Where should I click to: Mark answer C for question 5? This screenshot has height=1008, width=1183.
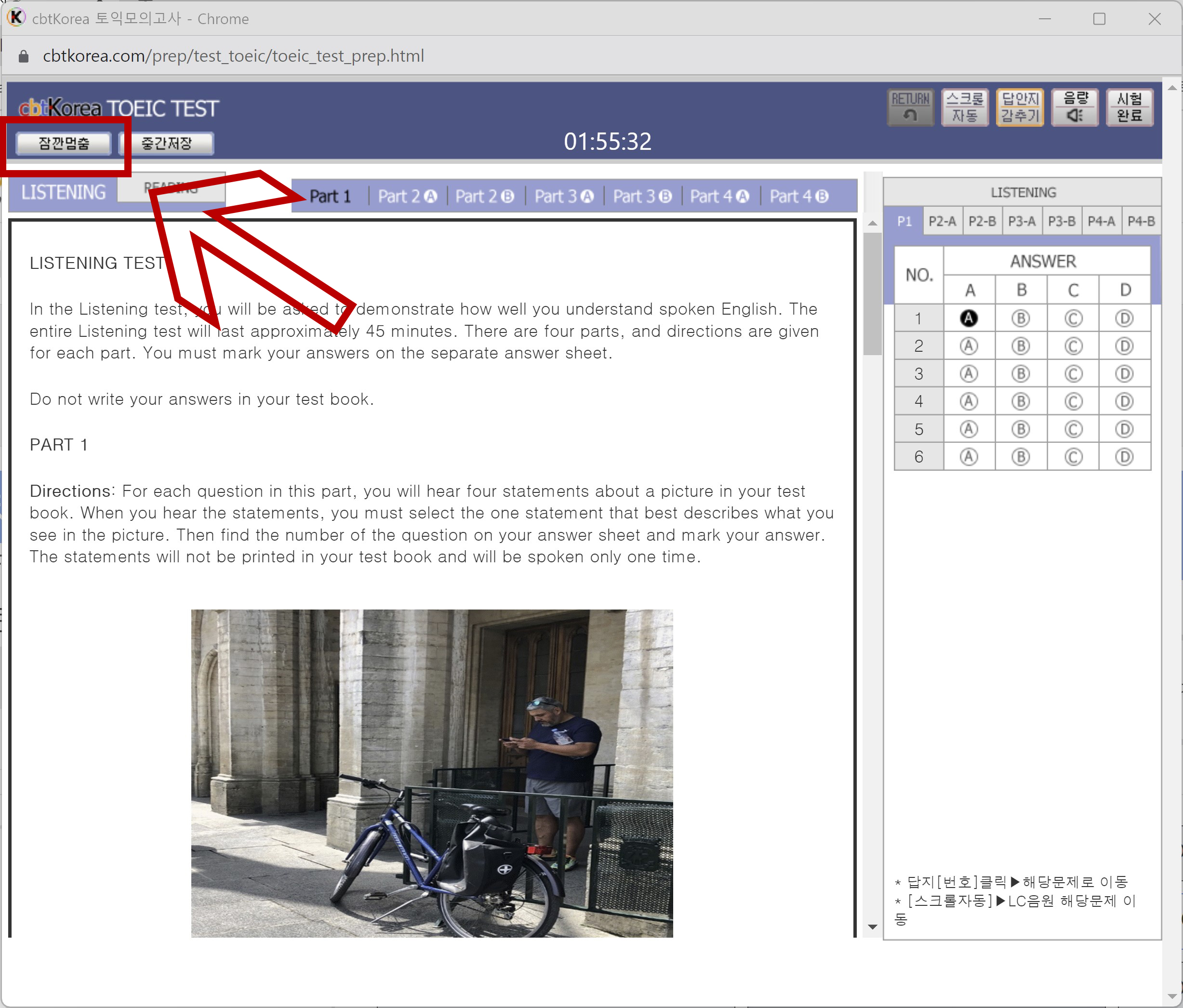pos(1074,429)
